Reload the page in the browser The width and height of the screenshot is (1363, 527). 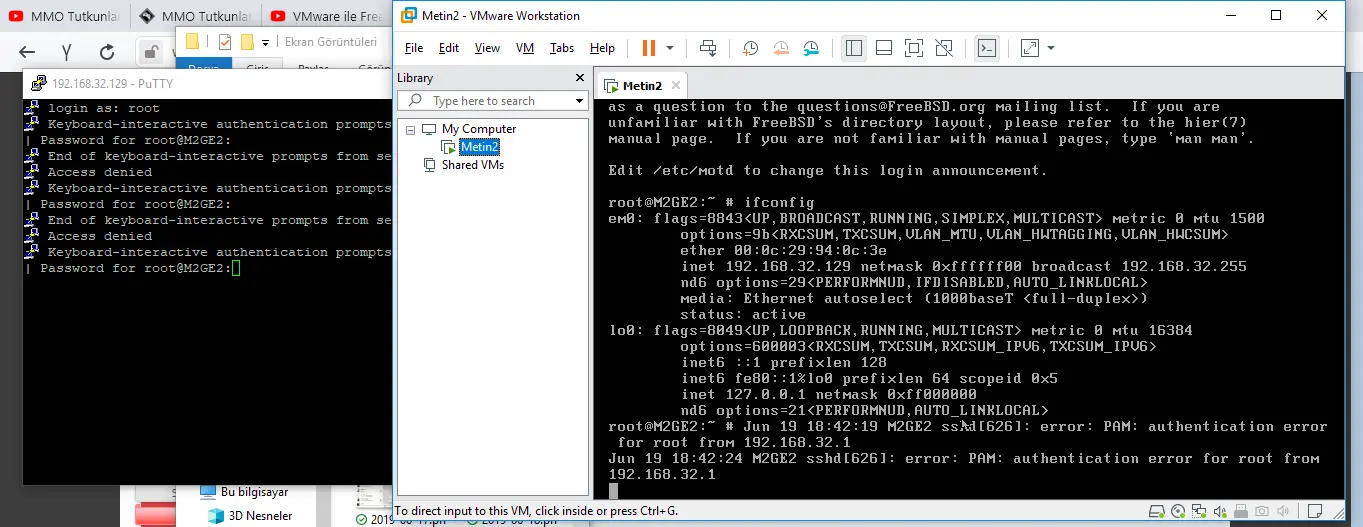coord(107,52)
